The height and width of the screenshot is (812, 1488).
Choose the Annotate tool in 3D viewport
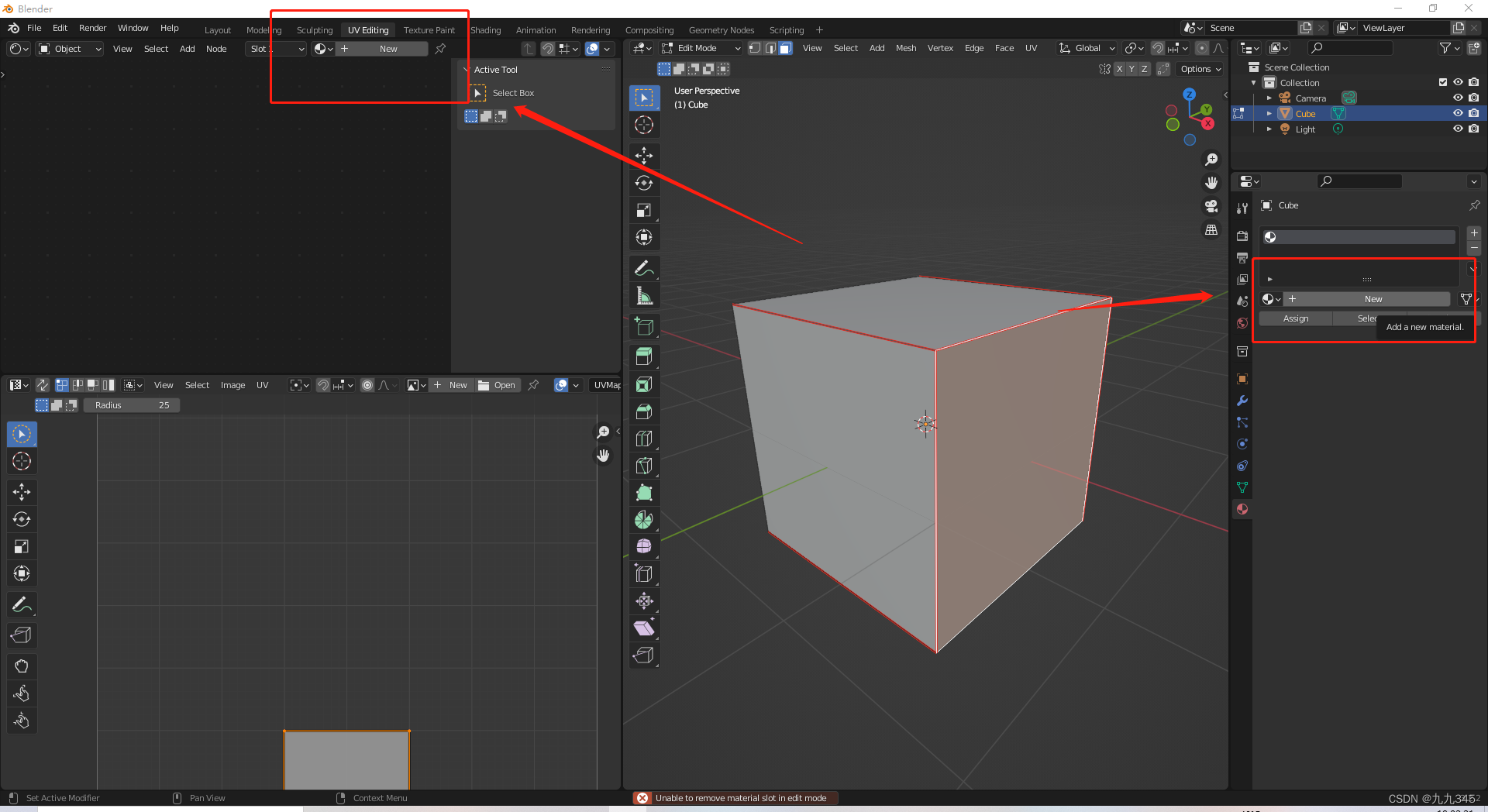[x=644, y=269]
